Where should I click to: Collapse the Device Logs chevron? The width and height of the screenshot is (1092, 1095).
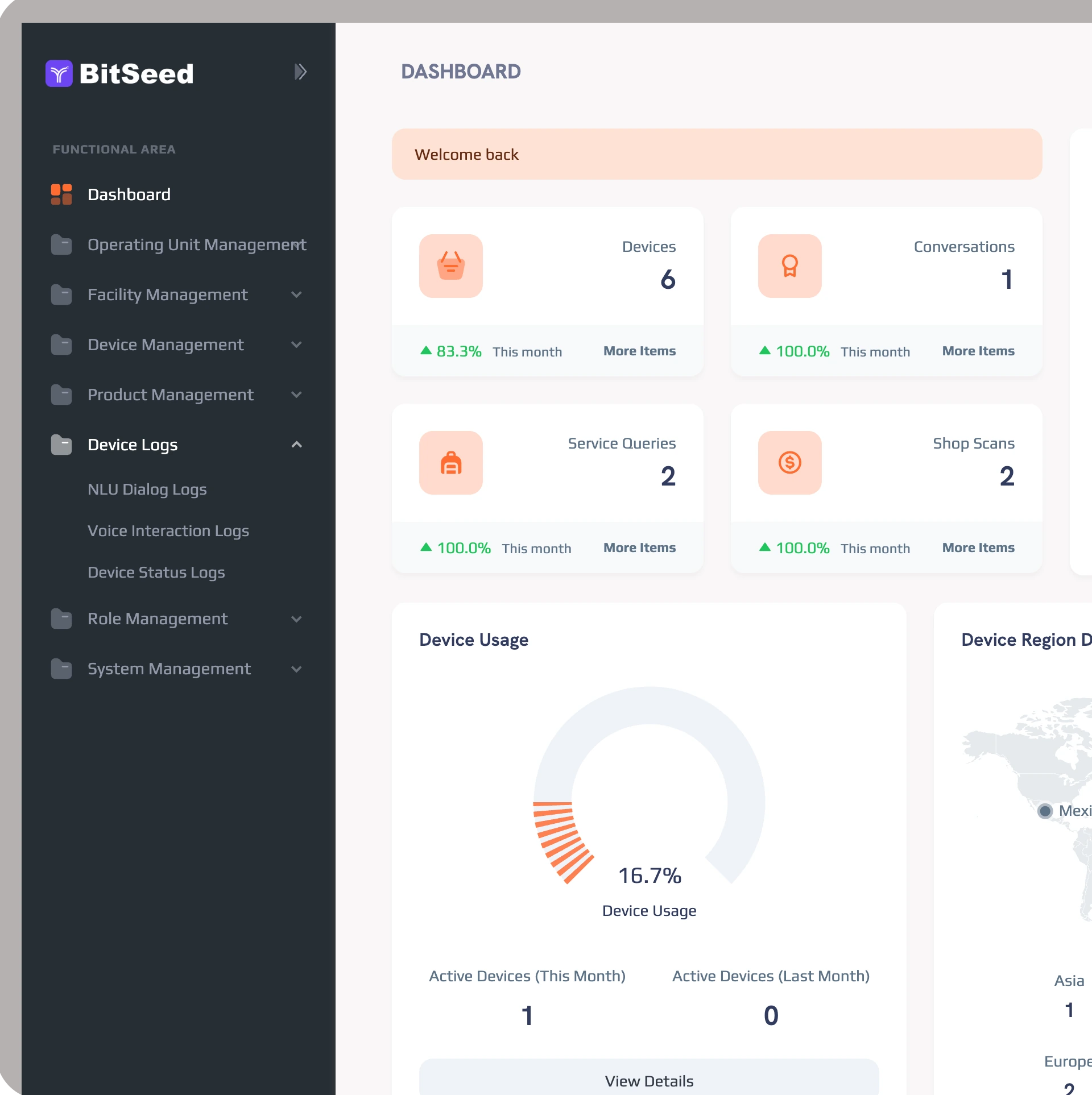pyautogui.click(x=296, y=445)
